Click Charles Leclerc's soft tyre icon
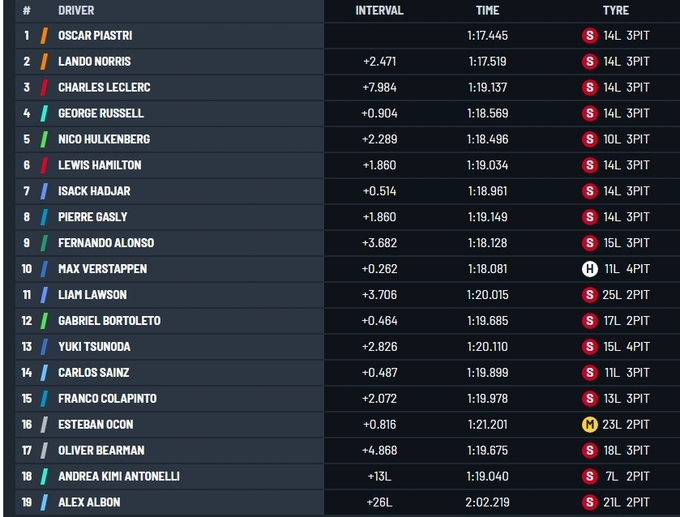This screenshot has height=517, width=680. pyautogui.click(x=590, y=87)
